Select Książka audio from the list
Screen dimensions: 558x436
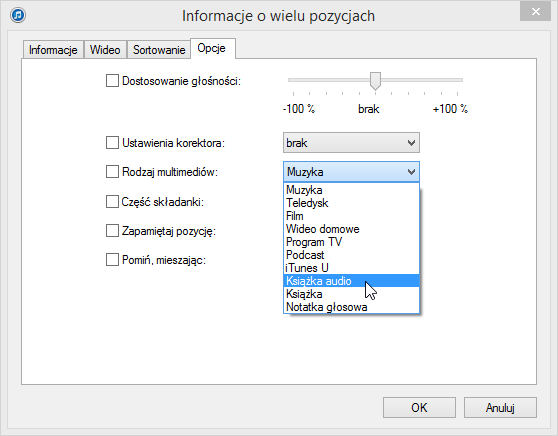(351, 281)
